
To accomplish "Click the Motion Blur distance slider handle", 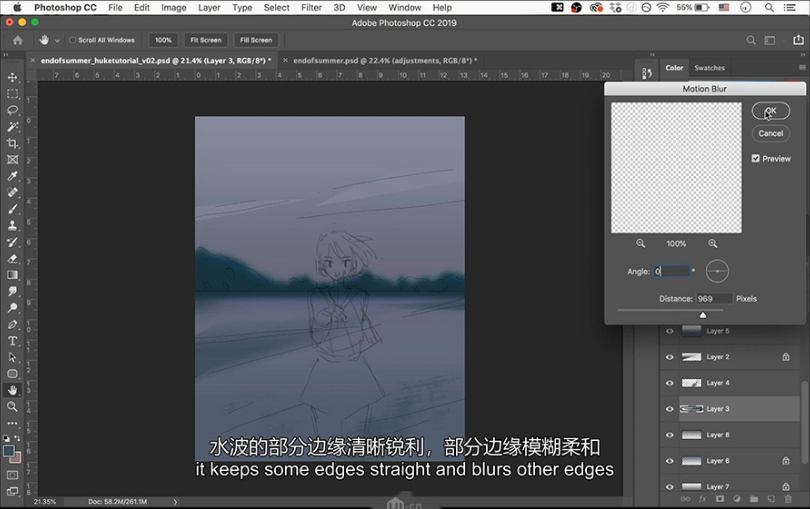I will click(703, 315).
